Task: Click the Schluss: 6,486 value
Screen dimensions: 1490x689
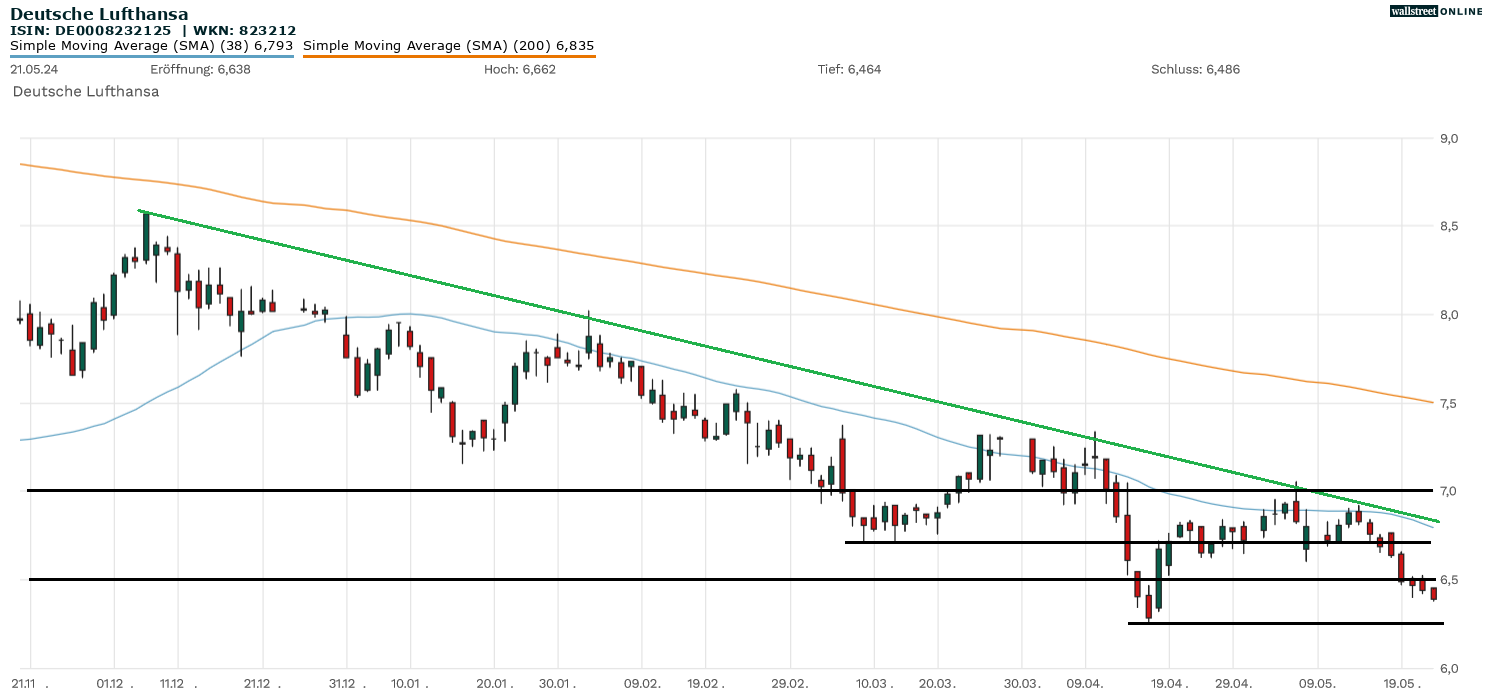Action: click(1195, 69)
